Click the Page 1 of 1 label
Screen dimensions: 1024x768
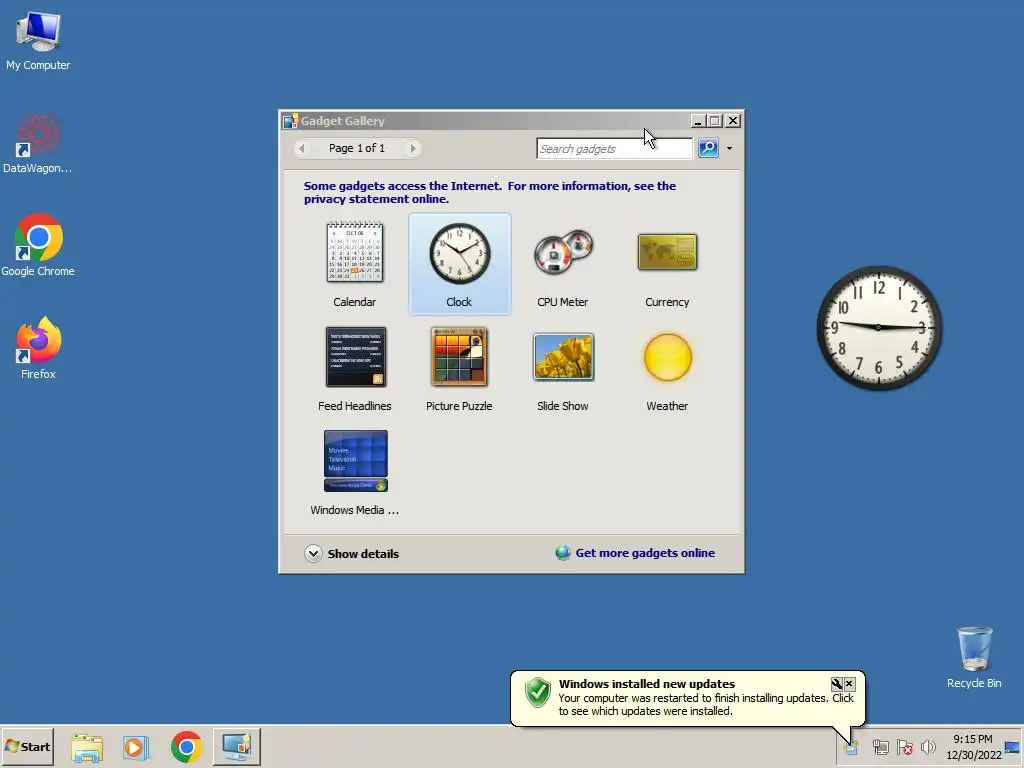[357, 148]
